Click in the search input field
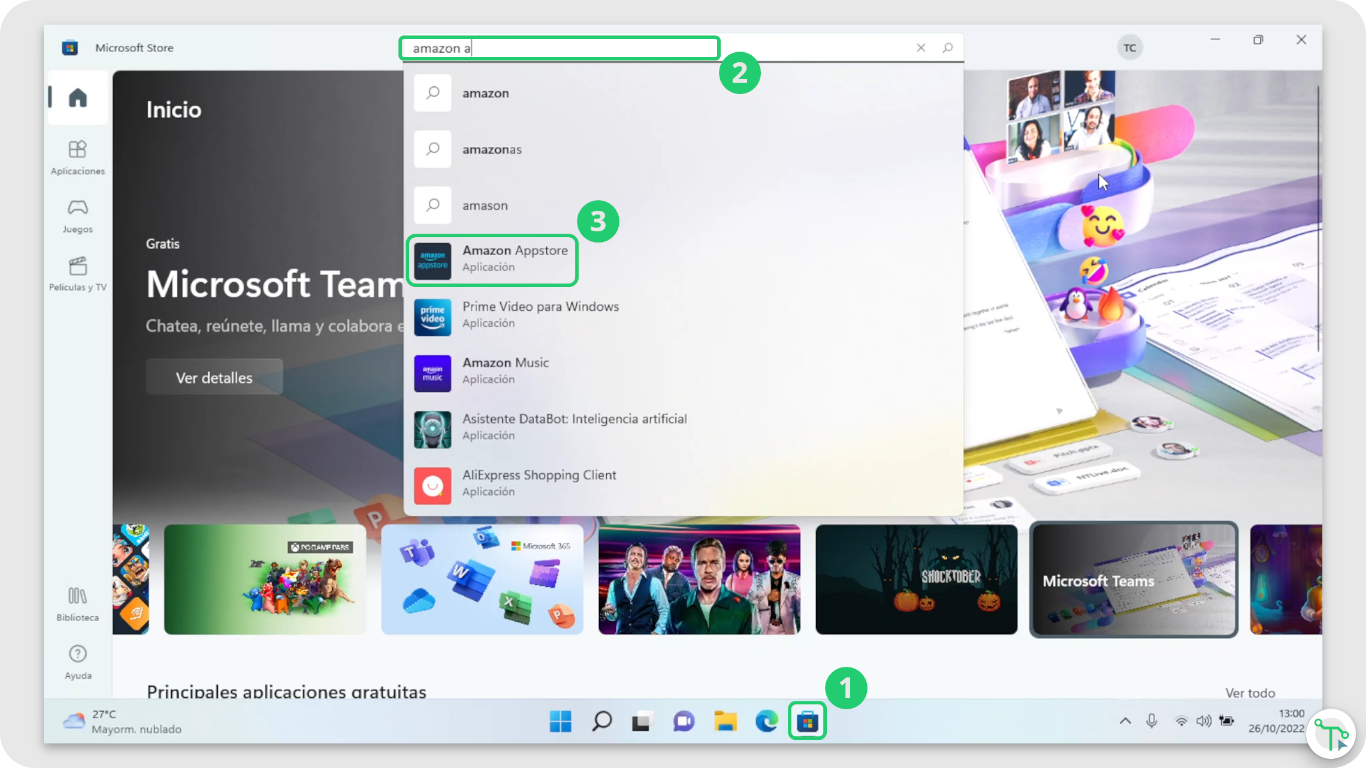This screenshot has height=768, width=1366. (560, 48)
